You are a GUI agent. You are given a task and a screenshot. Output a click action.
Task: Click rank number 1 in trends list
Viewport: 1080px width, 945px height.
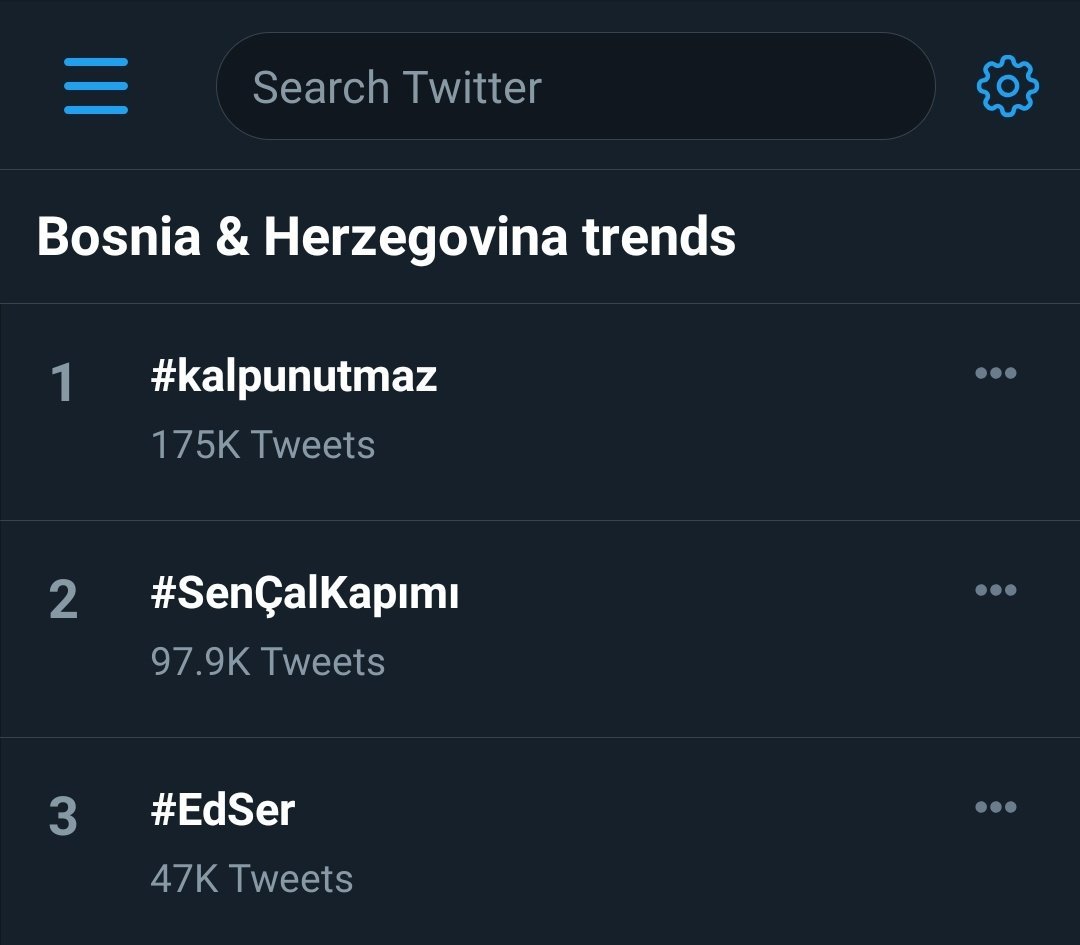[x=62, y=383]
